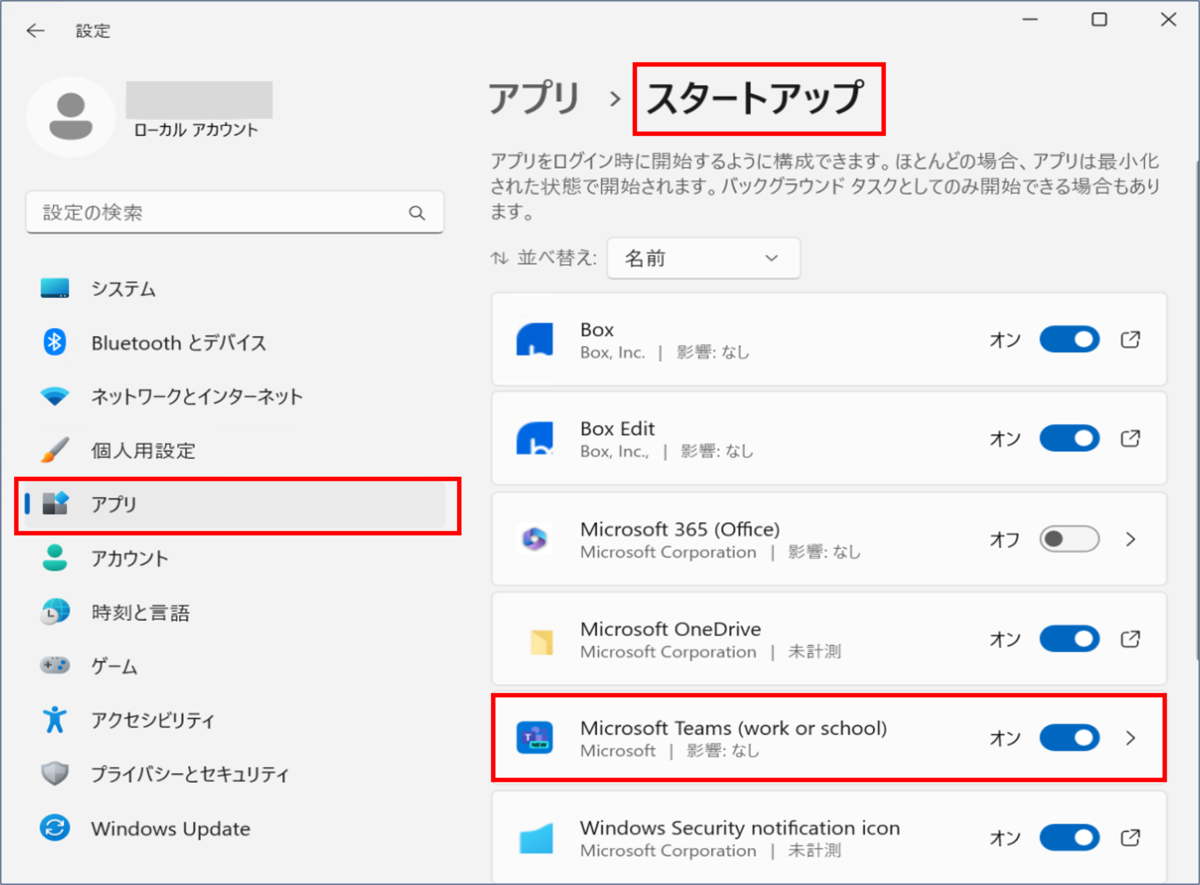Turn on Microsoft 365 (Office) startup toggle

point(1069,539)
